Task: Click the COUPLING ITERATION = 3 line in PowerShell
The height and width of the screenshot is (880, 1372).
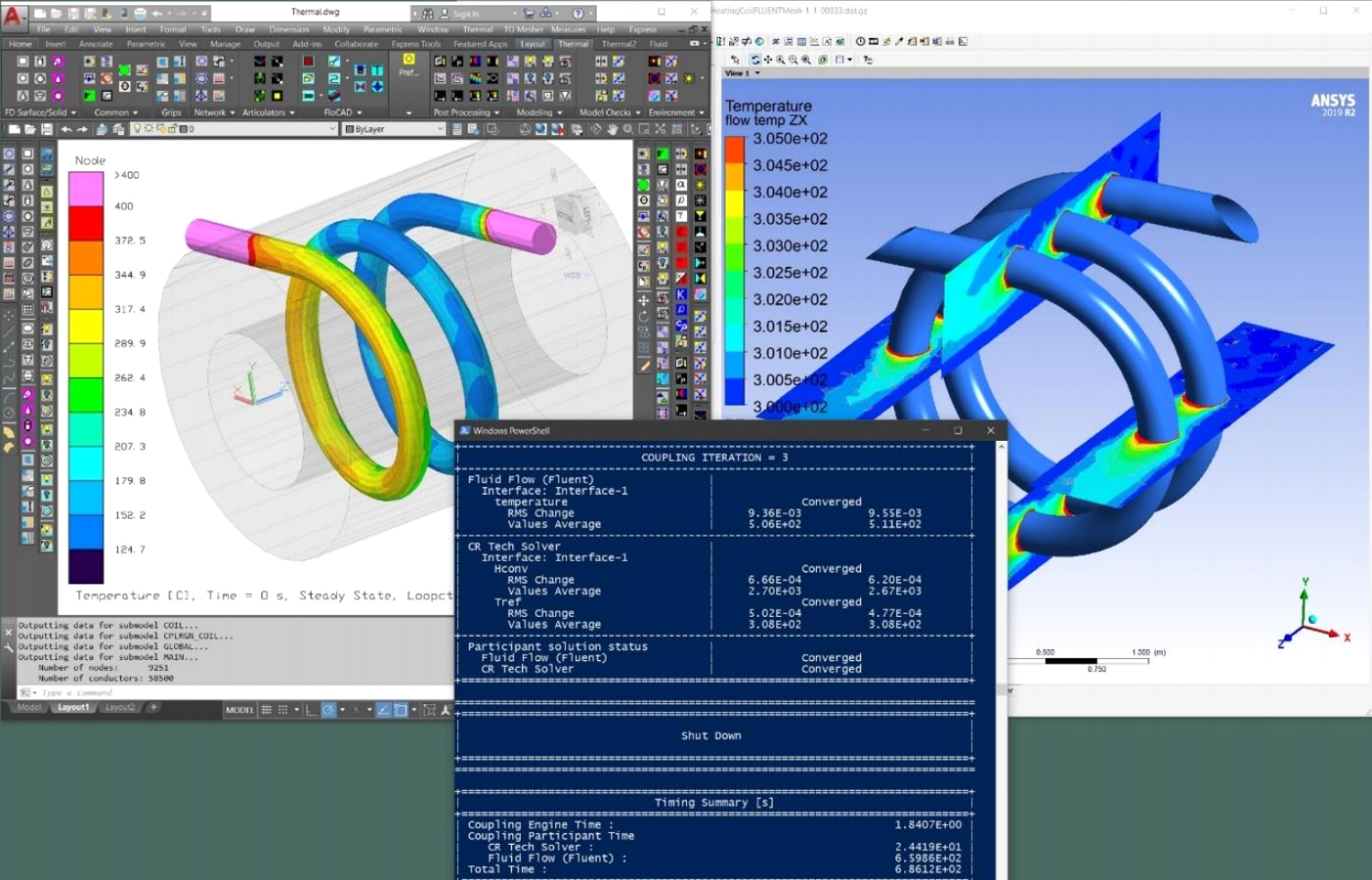Action: pyautogui.click(x=715, y=457)
